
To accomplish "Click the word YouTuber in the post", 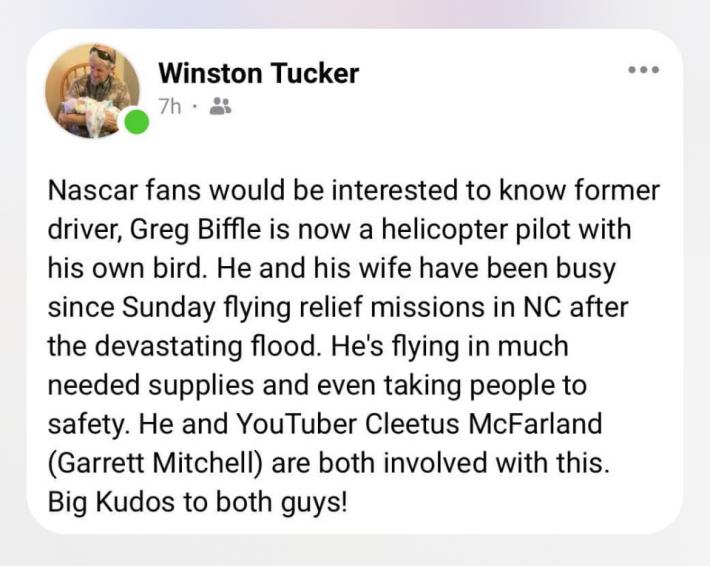I will (297, 424).
